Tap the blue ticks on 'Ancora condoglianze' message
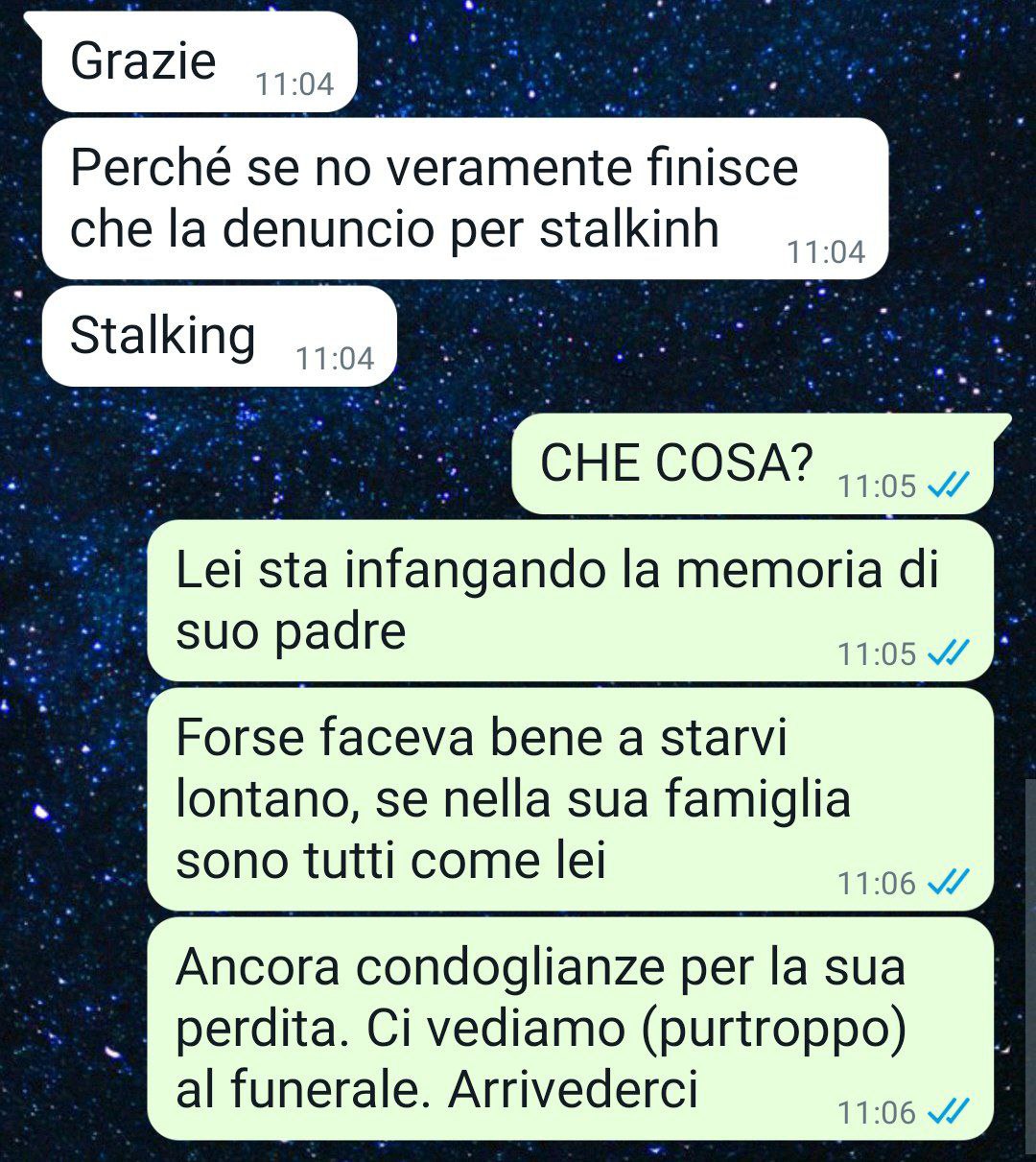1036x1162 pixels. [x=948, y=1112]
